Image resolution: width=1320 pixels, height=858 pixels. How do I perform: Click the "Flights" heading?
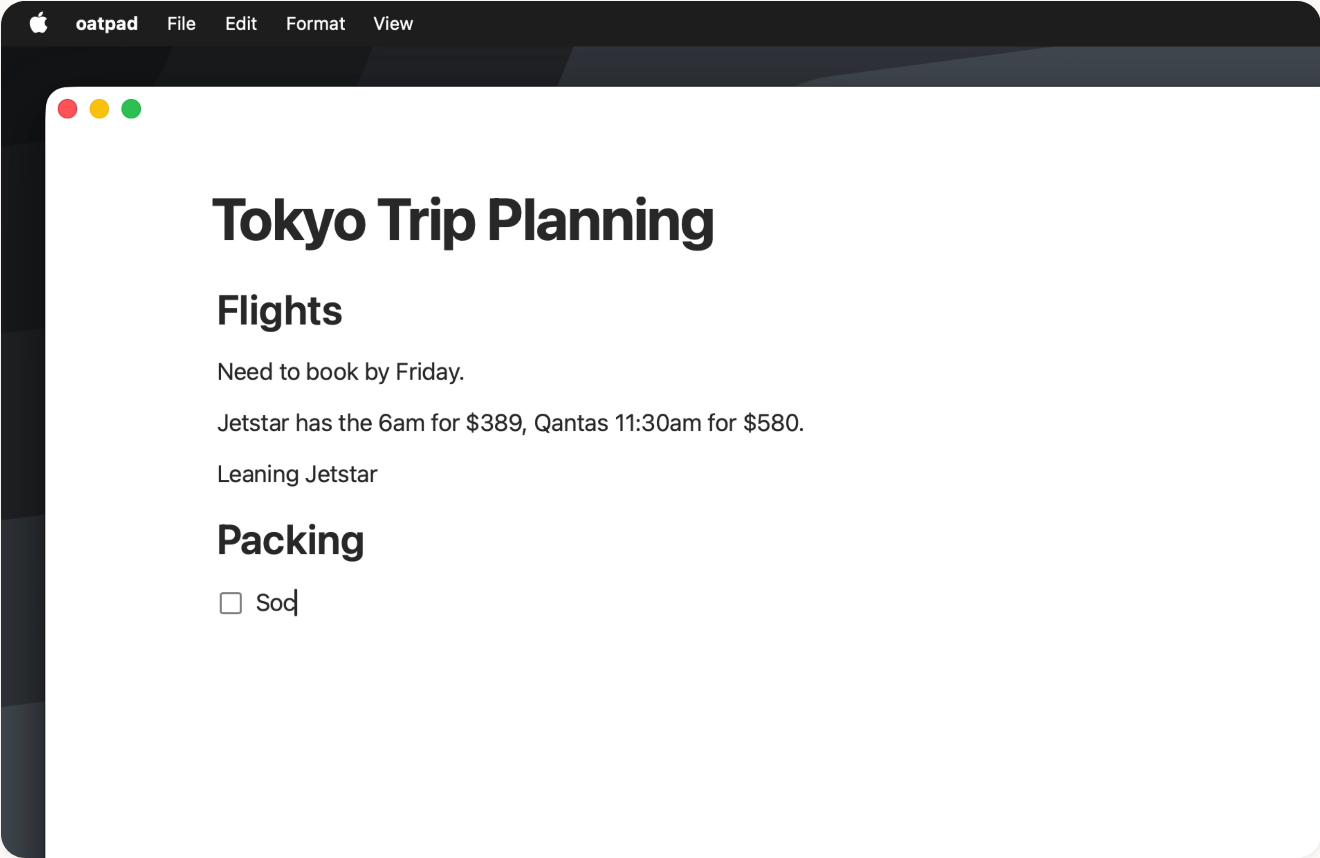[280, 311]
